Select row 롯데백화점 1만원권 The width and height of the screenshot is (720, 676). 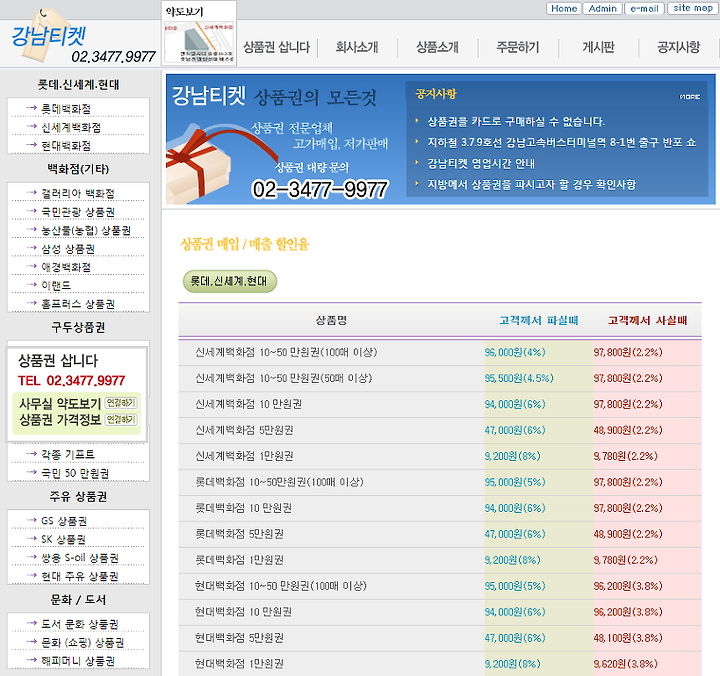pyautogui.click(x=440, y=560)
